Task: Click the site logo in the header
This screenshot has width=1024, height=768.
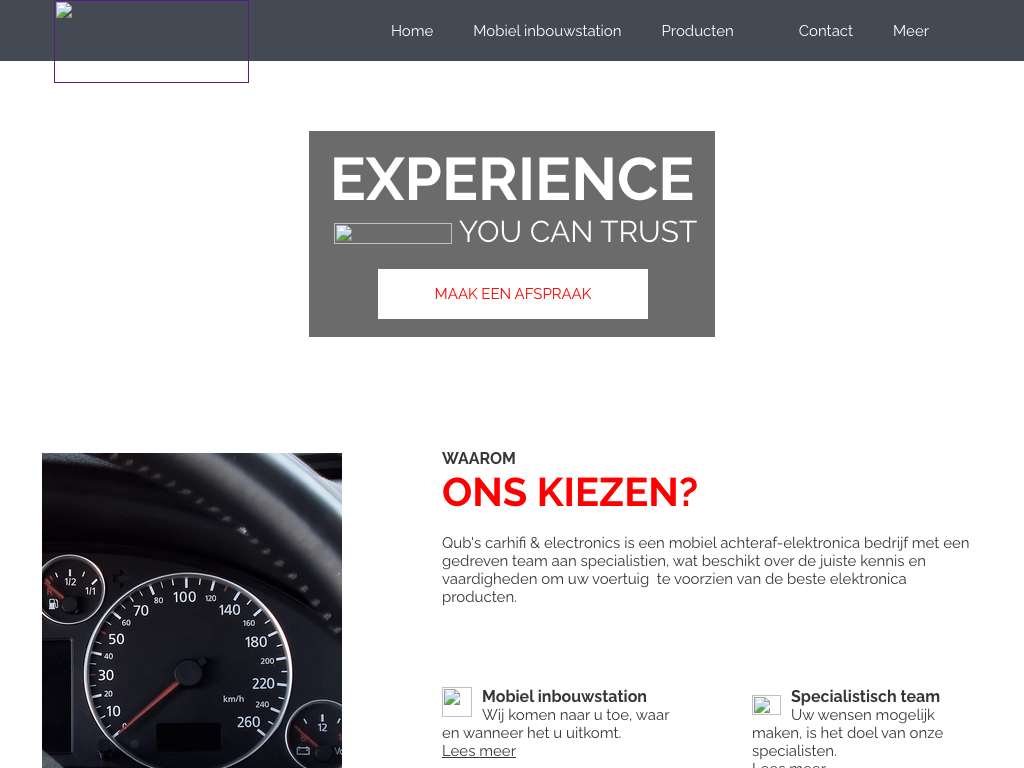Action: (151, 41)
